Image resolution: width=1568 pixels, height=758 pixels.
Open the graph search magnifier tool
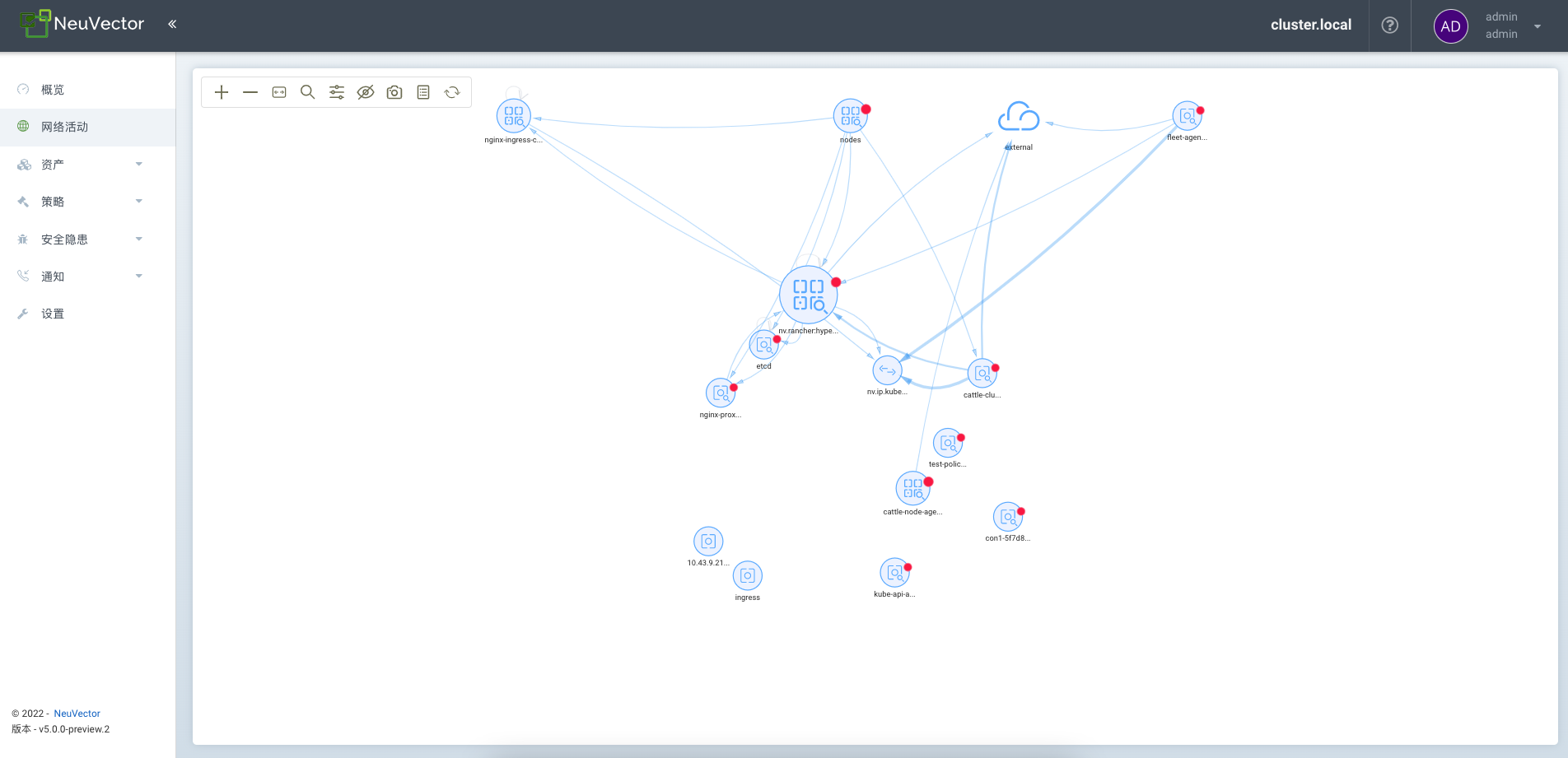(308, 92)
